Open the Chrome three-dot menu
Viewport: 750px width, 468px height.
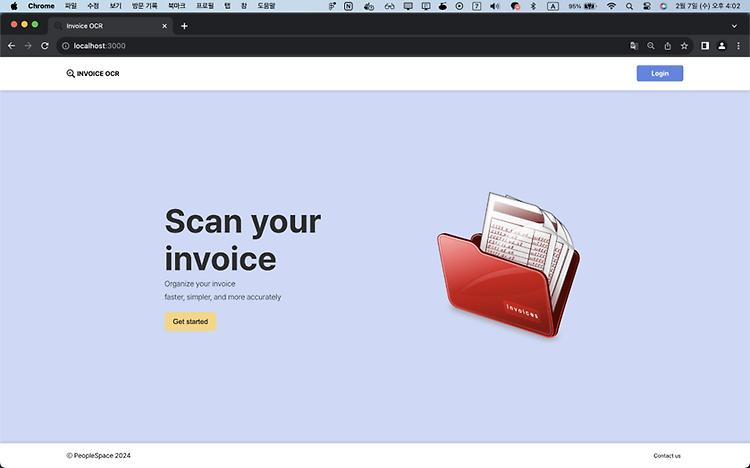click(x=738, y=46)
